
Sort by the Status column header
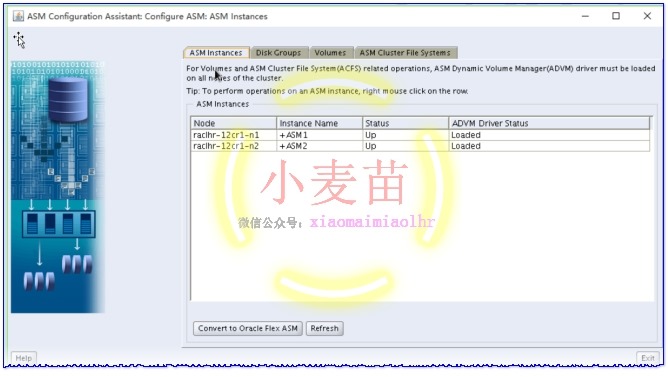coord(406,123)
